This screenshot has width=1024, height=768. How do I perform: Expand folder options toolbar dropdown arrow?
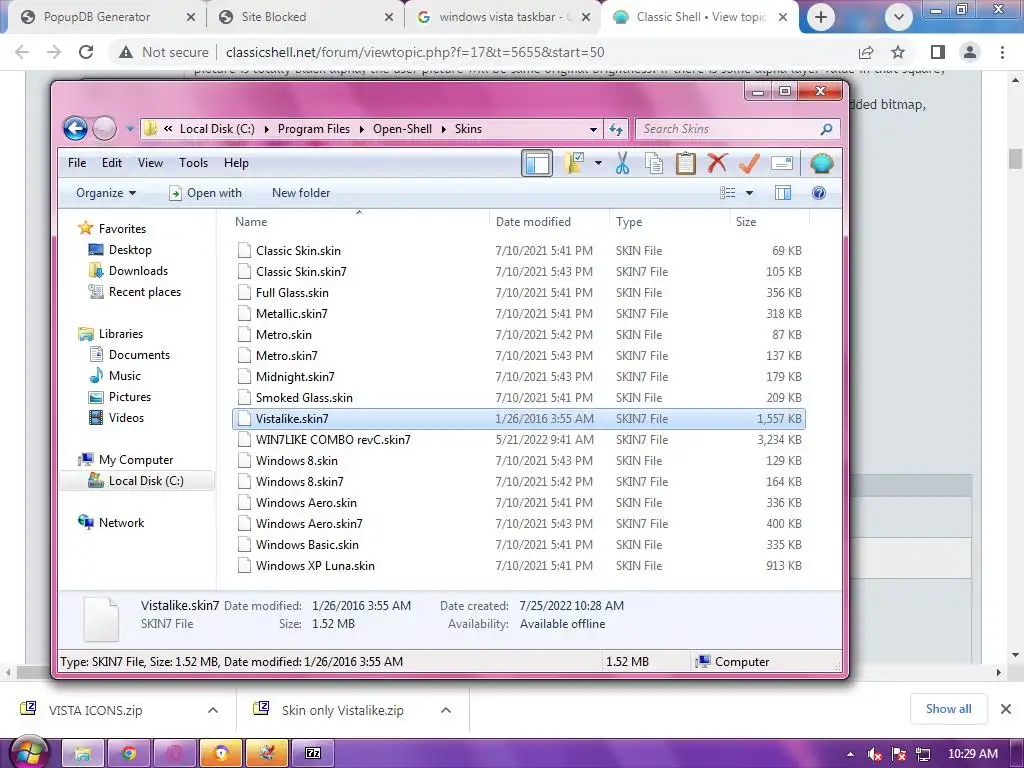click(598, 163)
